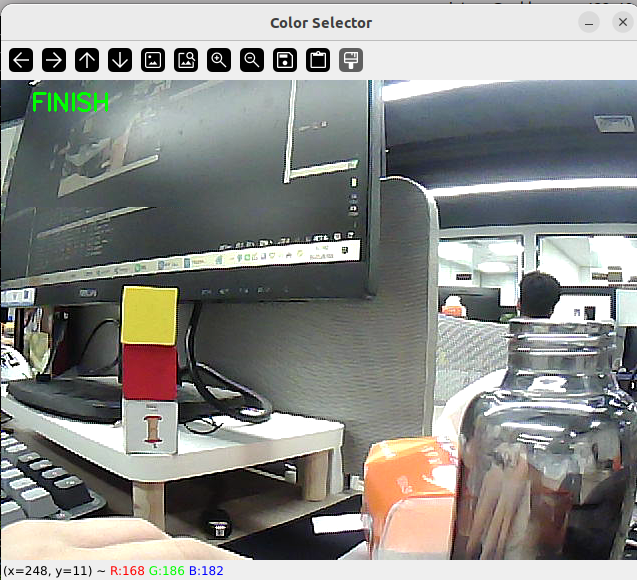The width and height of the screenshot is (637, 580).
Task: Click the green FINISH text overlay
Action: coord(70,102)
